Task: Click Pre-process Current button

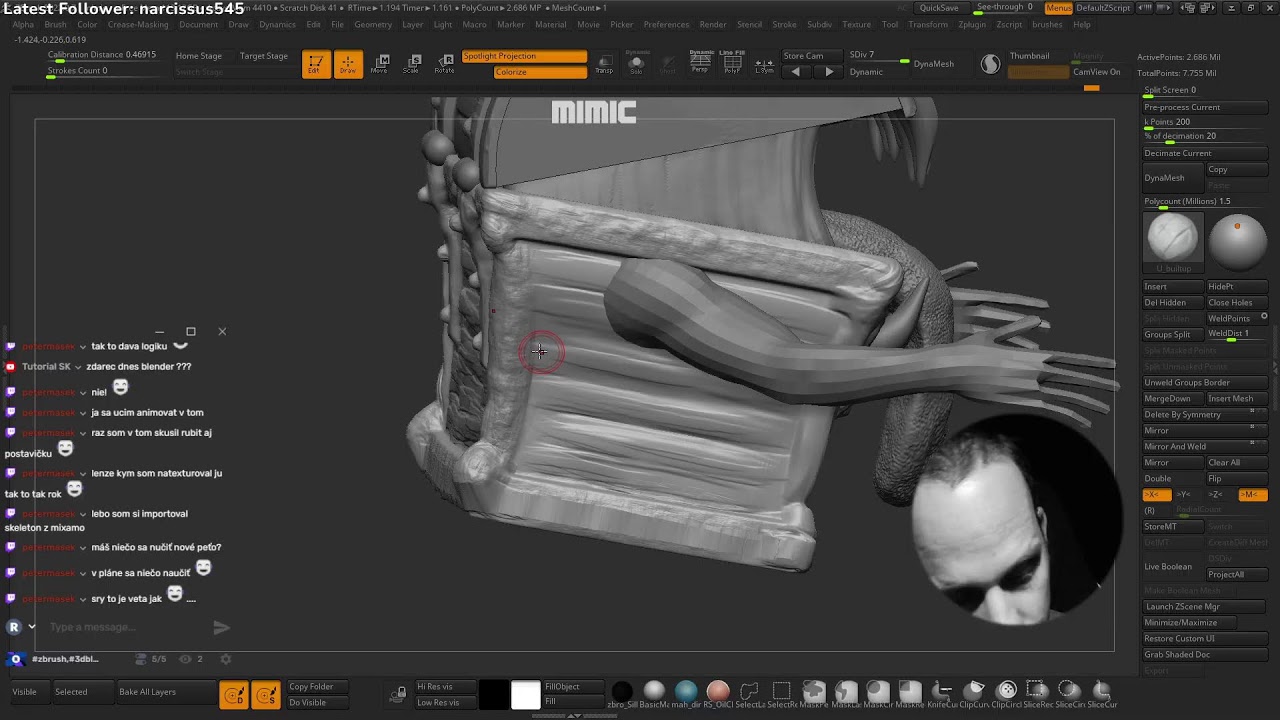Action: coord(1205,107)
